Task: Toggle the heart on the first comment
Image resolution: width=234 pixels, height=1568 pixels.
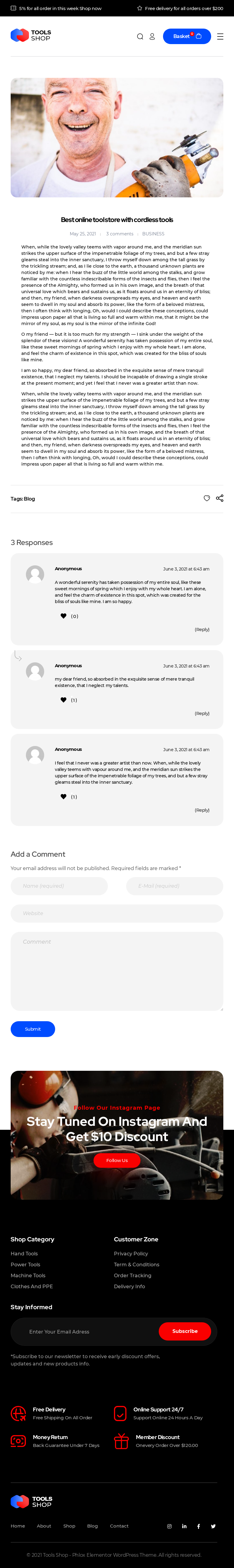Action: point(63,616)
